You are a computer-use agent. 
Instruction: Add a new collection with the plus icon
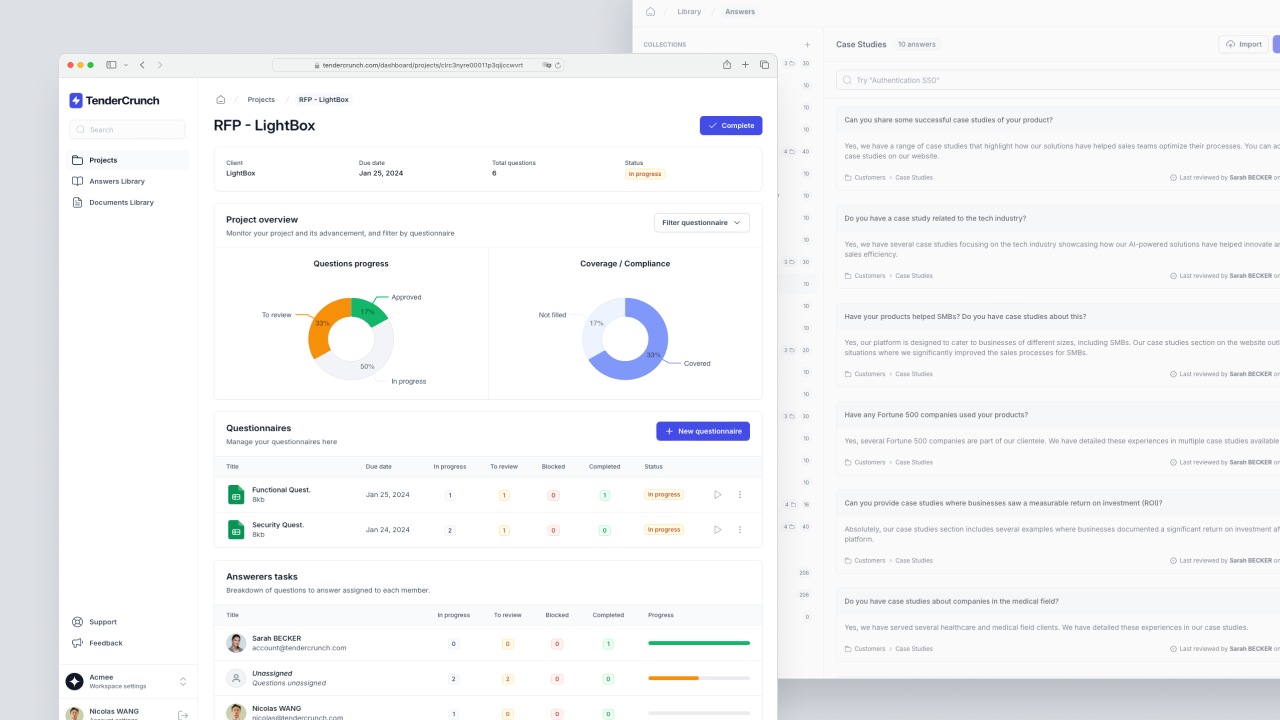pyautogui.click(x=807, y=44)
